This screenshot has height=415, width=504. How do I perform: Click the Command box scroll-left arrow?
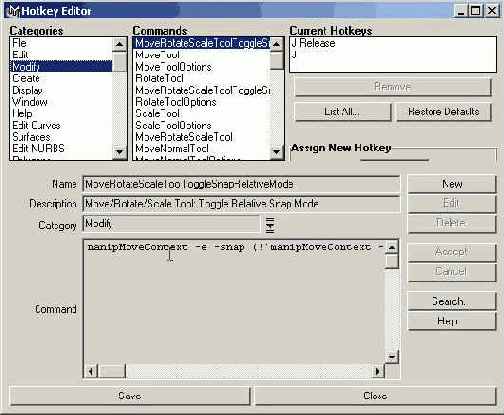tap(91, 371)
